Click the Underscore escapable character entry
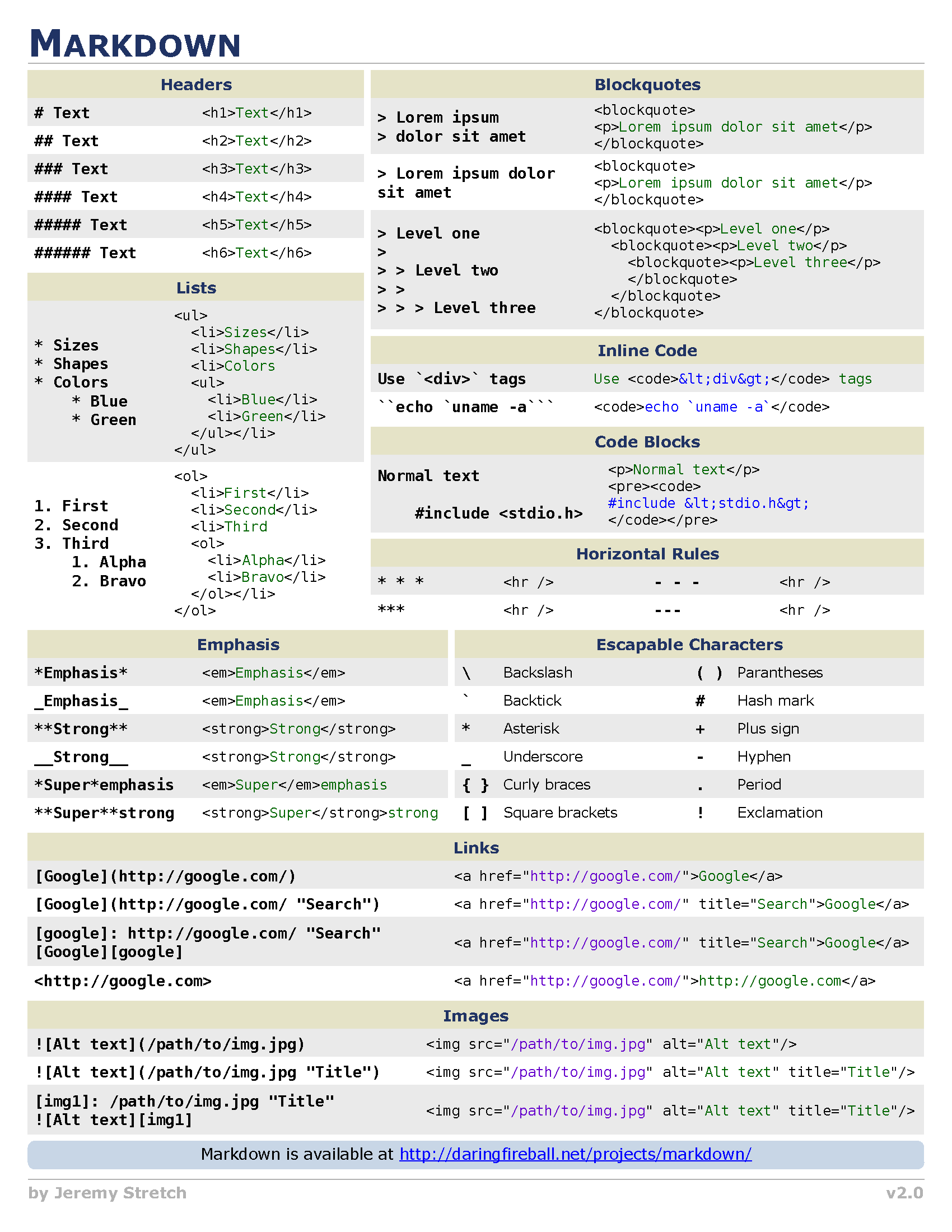The height and width of the screenshot is (1232, 952). 543,757
